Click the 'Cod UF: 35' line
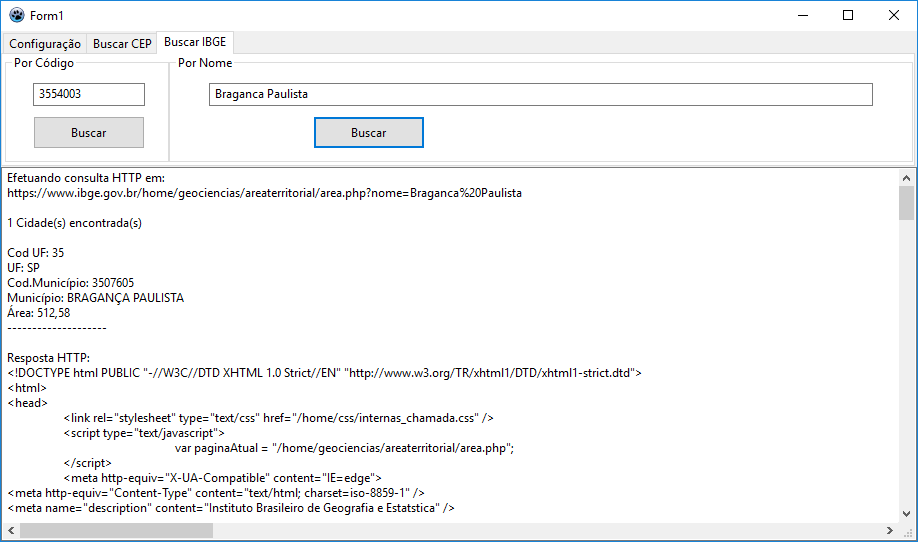 [x=36, y=253]
